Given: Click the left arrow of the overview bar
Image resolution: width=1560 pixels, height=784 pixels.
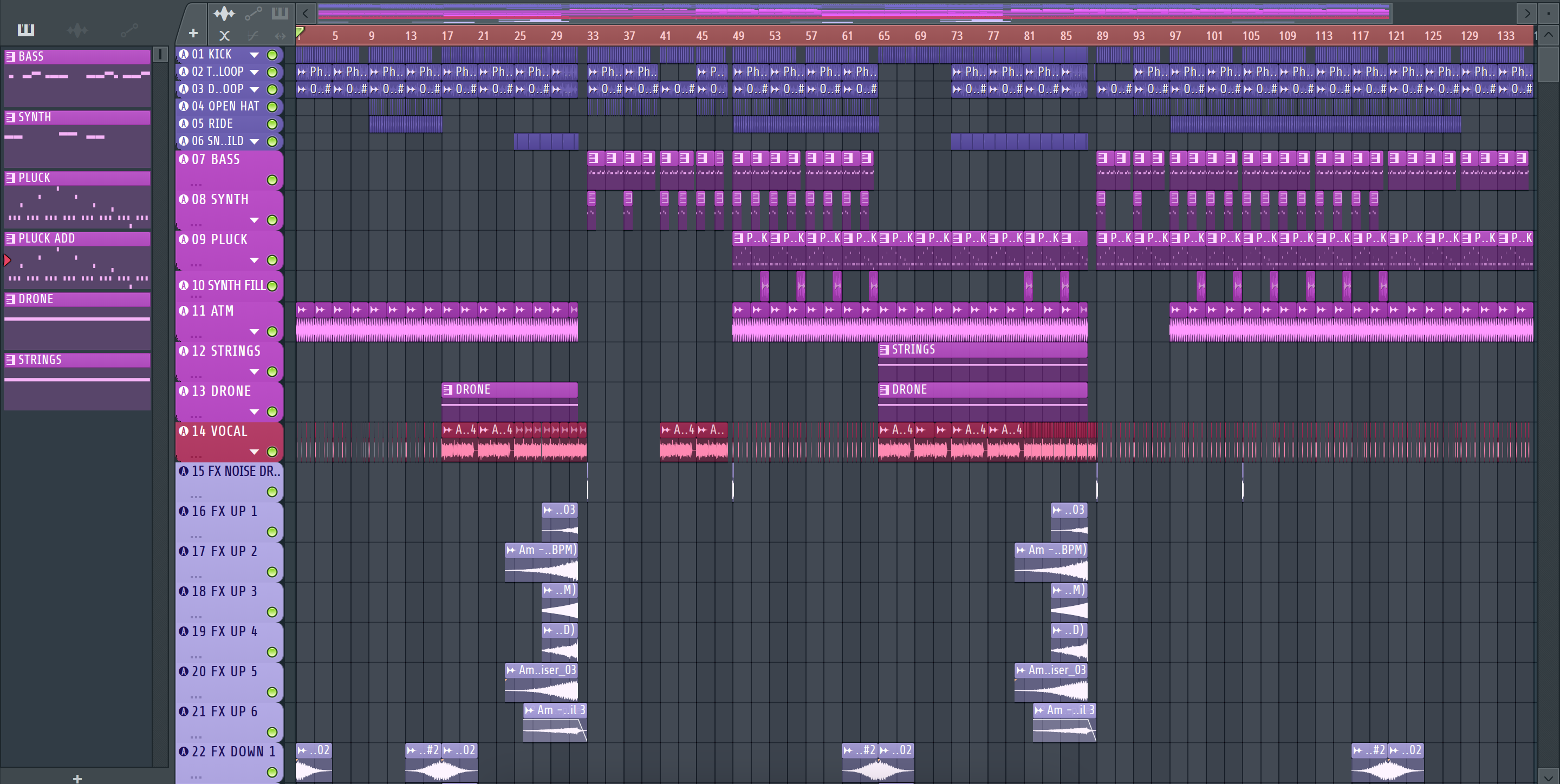Looking at the screenshot, I should (306, 12).
